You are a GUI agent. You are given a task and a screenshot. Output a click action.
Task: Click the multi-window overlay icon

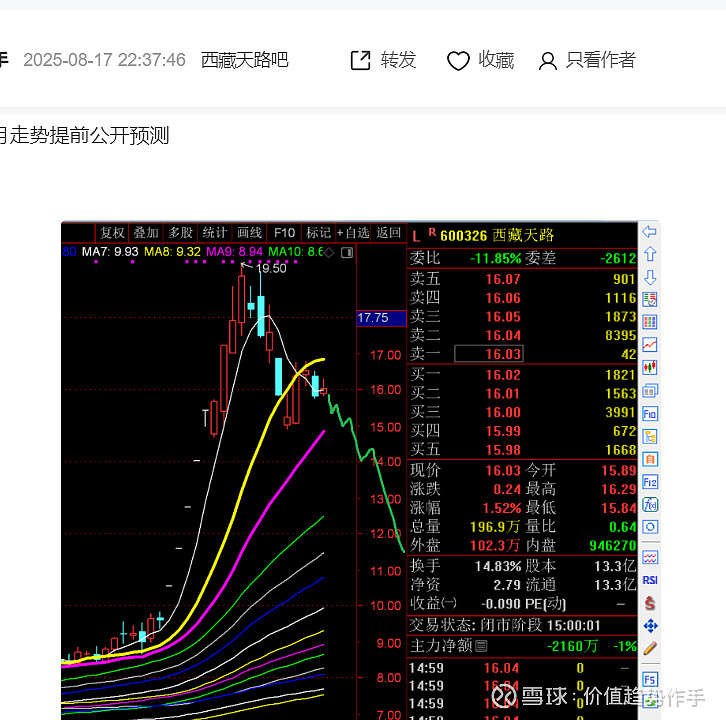click(x=650, y=391)
